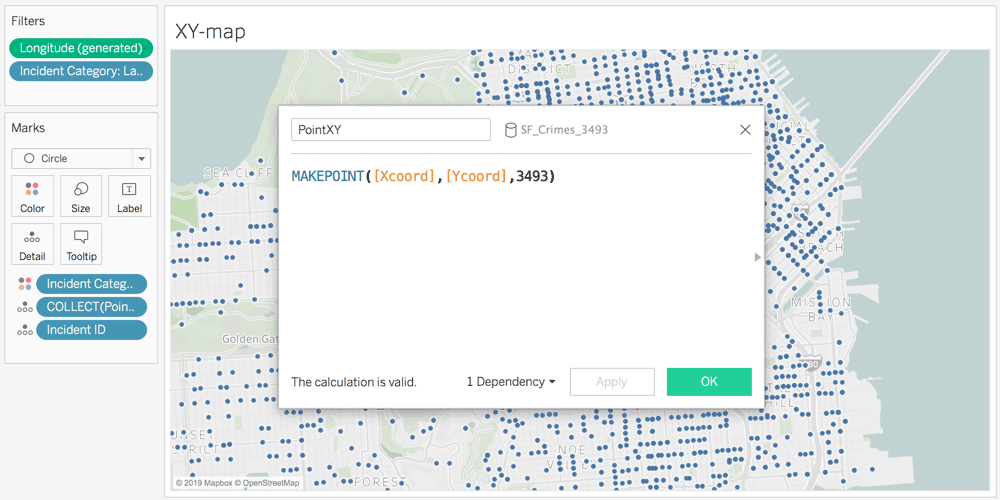Open the Label marks card
Viewport: 1000px width, 500px height.
click(x=129, y=196)
